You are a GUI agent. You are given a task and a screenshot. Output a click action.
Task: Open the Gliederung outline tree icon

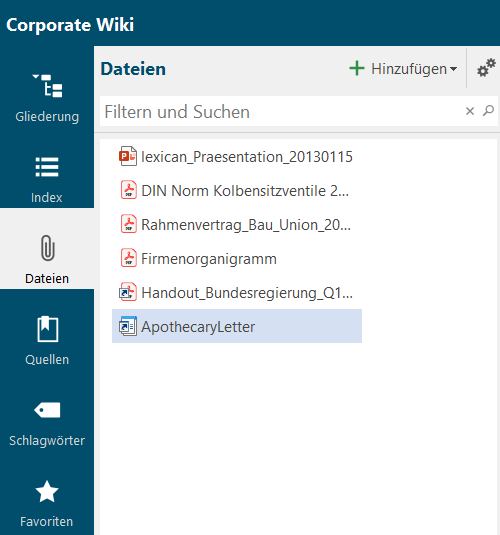coord(47,86)
